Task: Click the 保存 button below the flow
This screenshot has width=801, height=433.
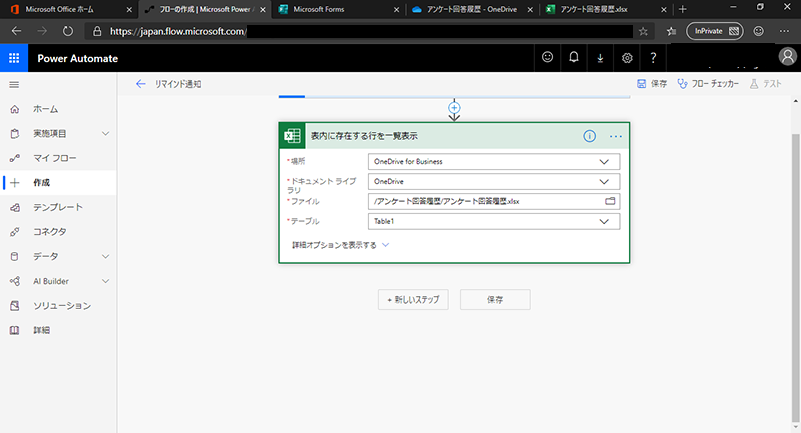Action: point(495,300)
